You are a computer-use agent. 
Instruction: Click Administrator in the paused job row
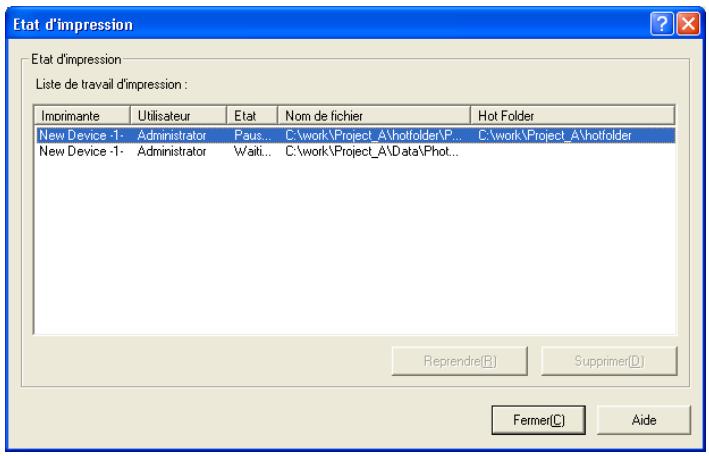172,135
